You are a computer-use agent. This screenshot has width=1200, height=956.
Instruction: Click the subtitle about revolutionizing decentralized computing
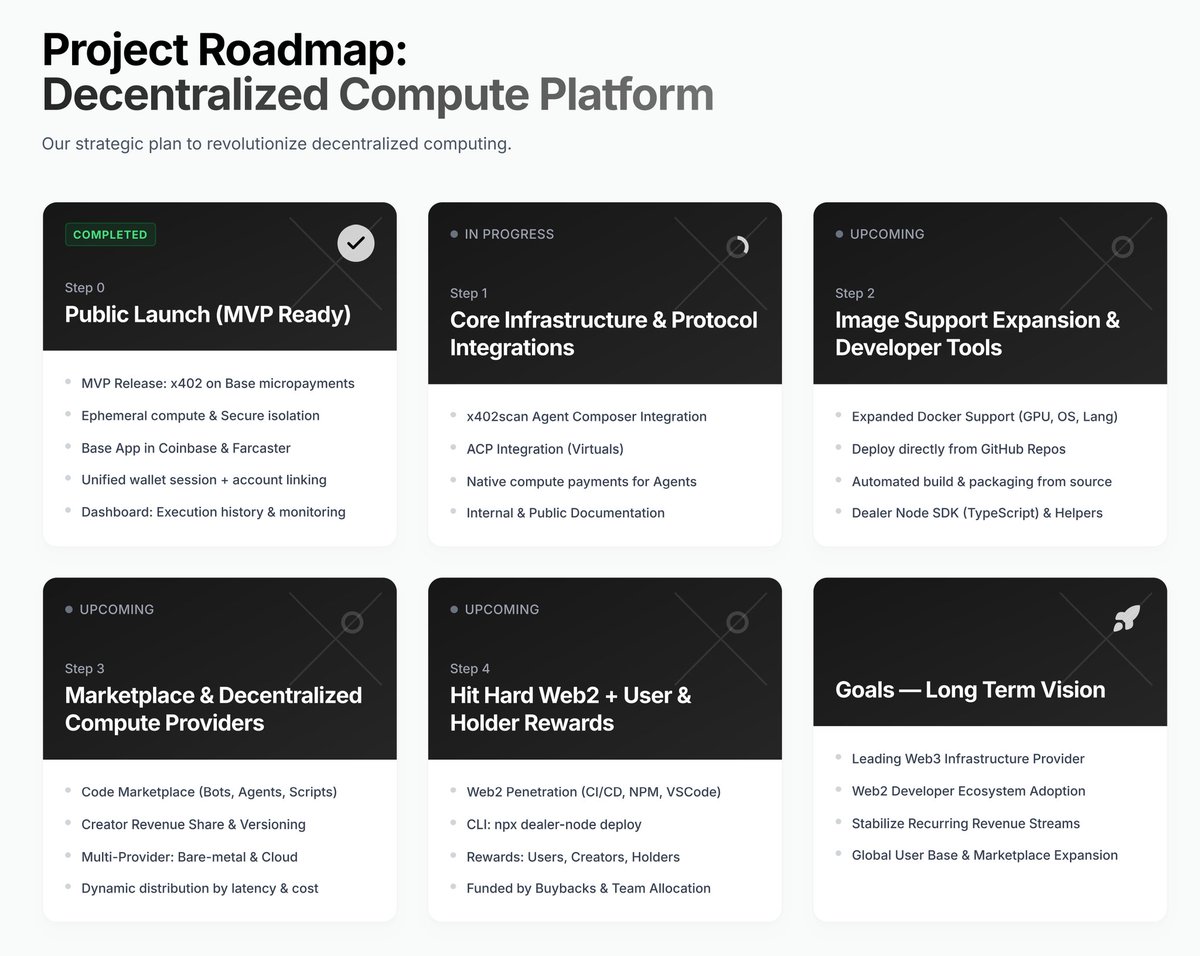[x=277, y=144]
